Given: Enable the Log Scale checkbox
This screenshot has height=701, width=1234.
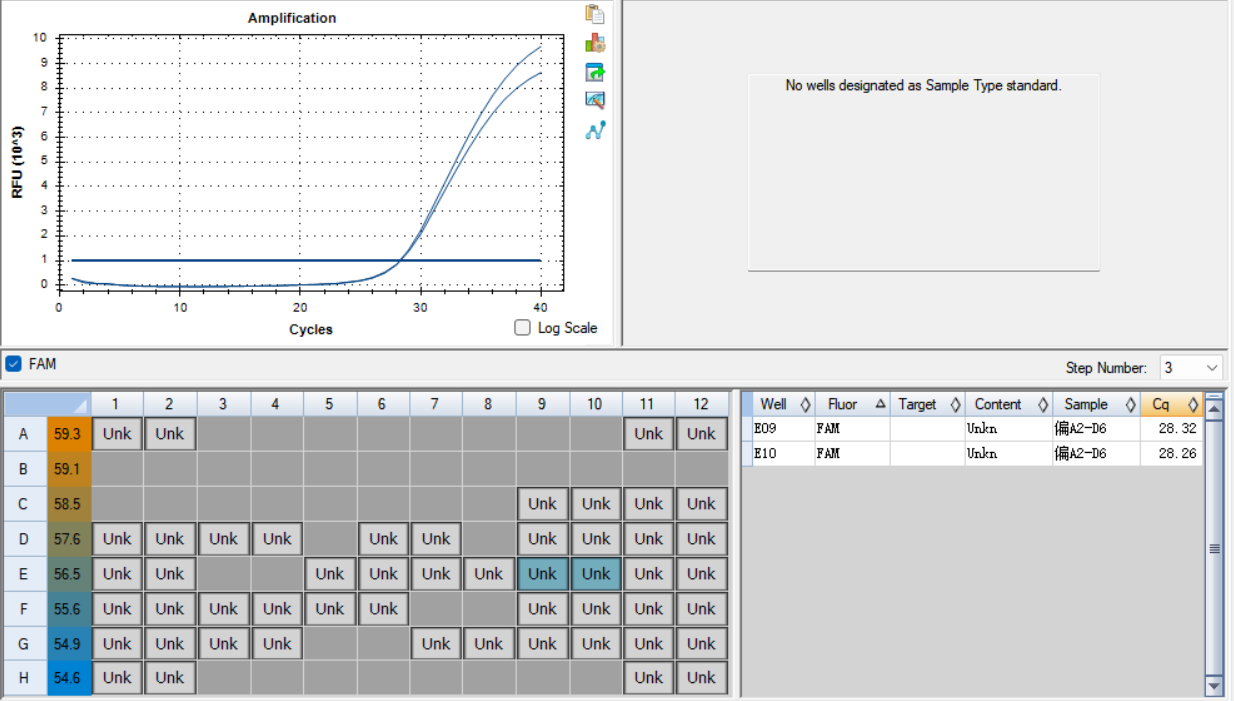Looking at the screenshot, I should point(522,328).
